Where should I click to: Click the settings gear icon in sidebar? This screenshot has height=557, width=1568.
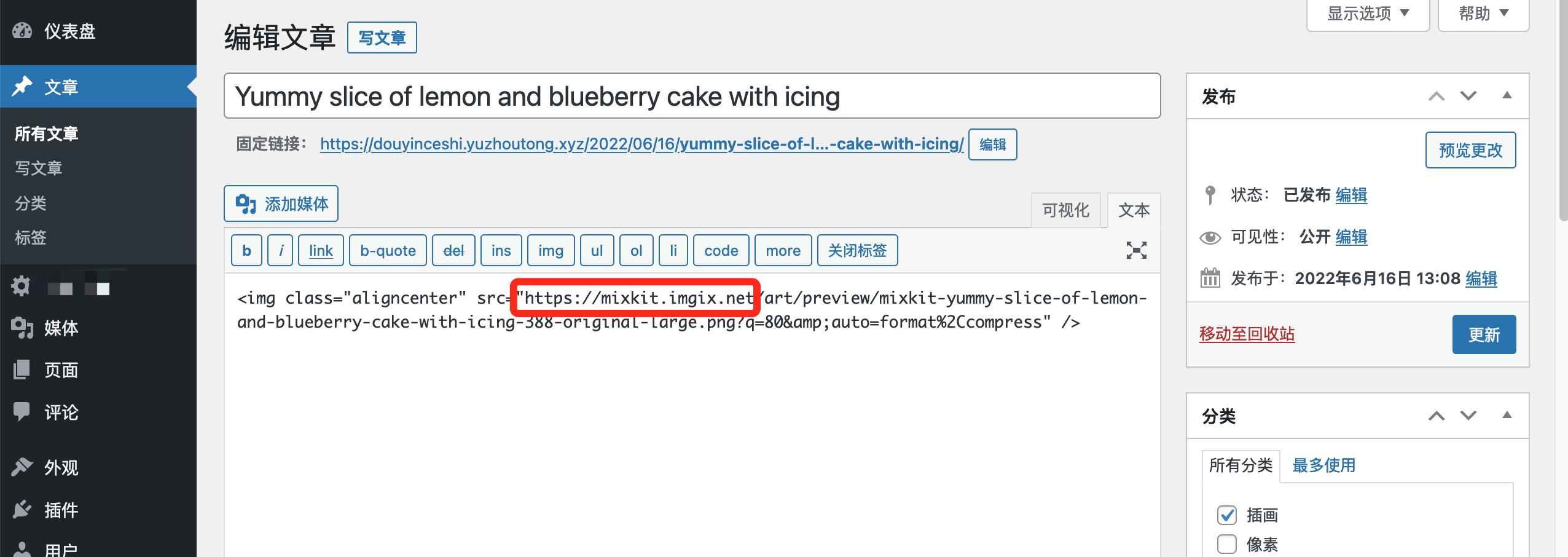point(21,286)
